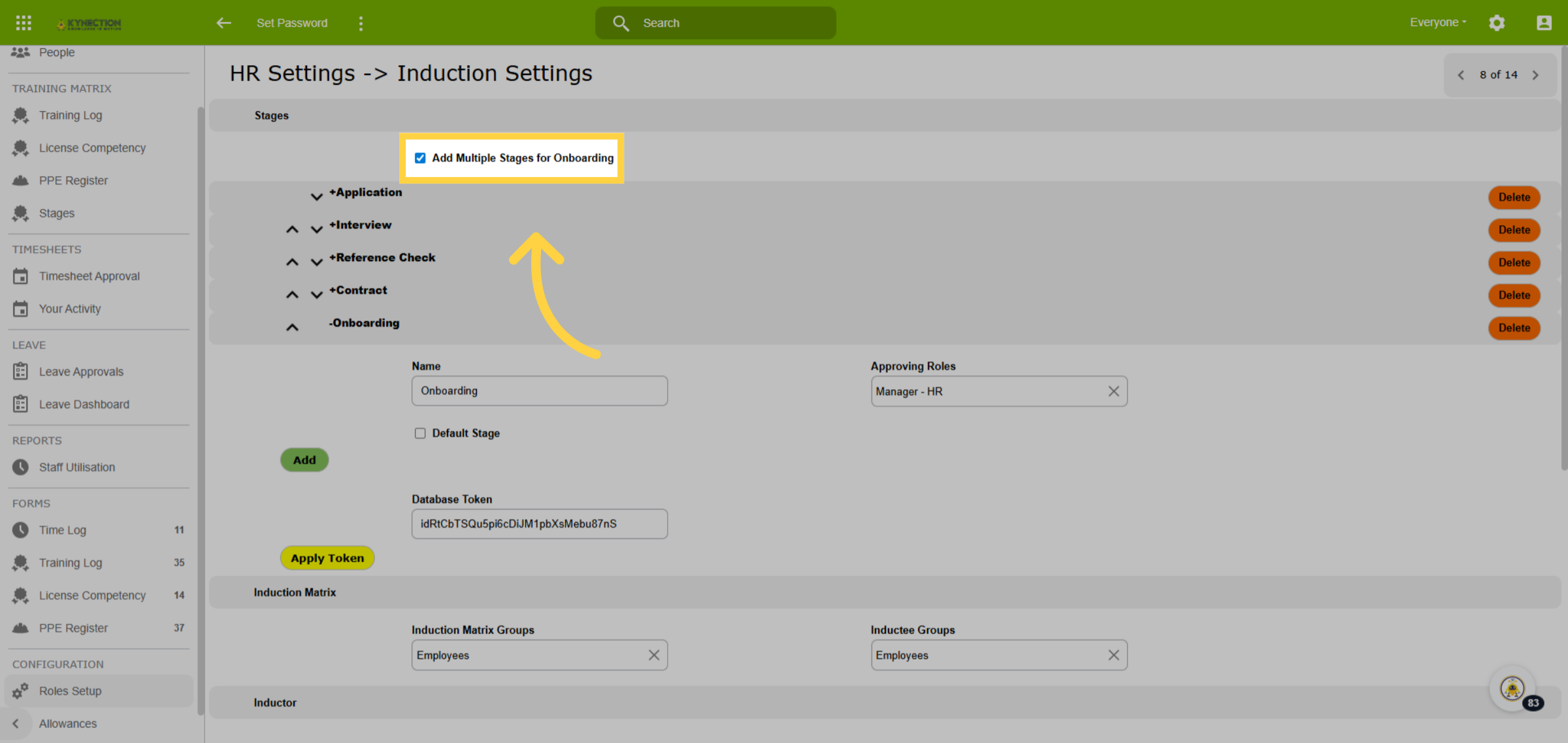Click the main page scrollbar
The image size is (1568, 743).
[x=1563, y=258]
